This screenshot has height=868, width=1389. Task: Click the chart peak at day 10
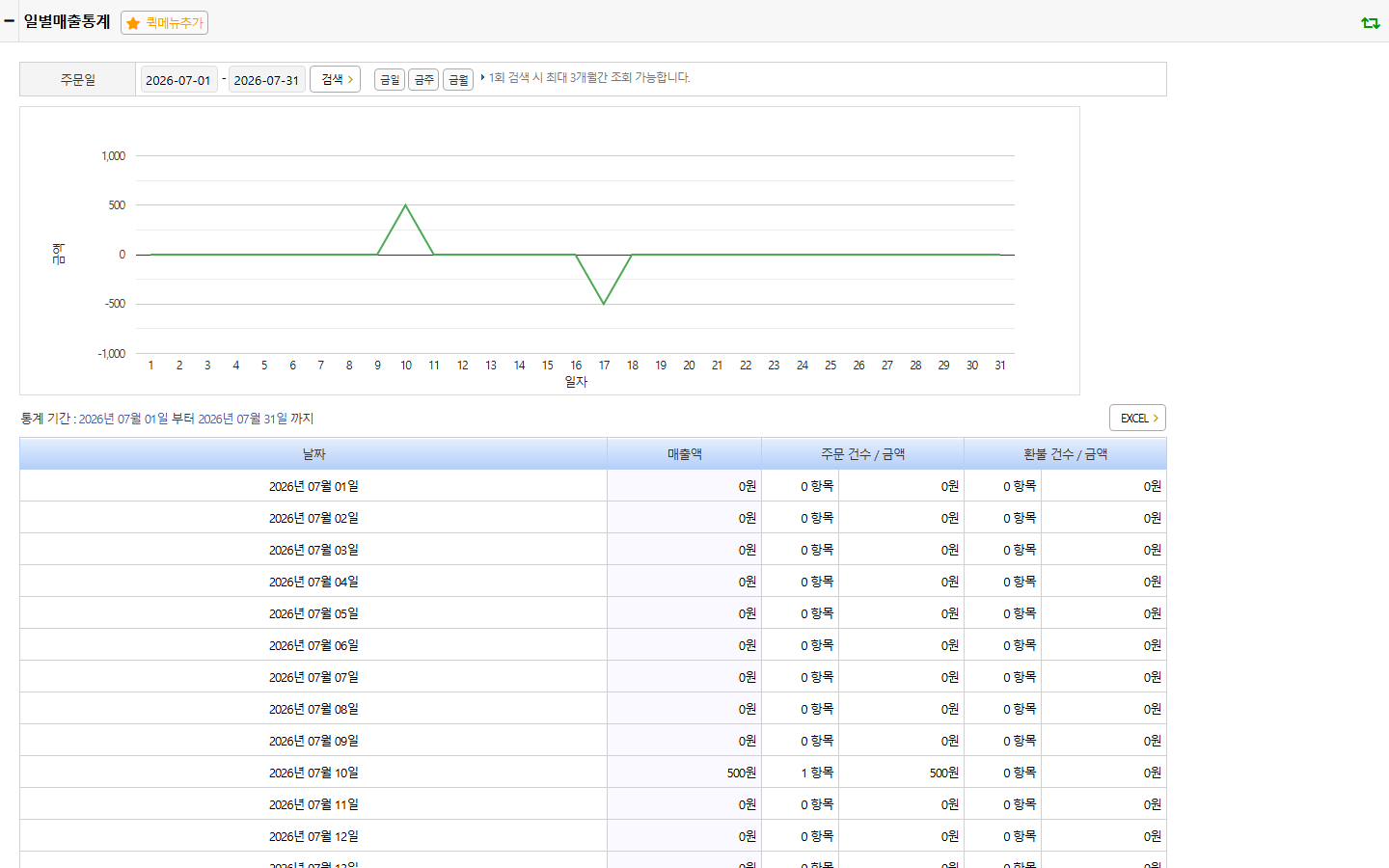click(406, 205)
